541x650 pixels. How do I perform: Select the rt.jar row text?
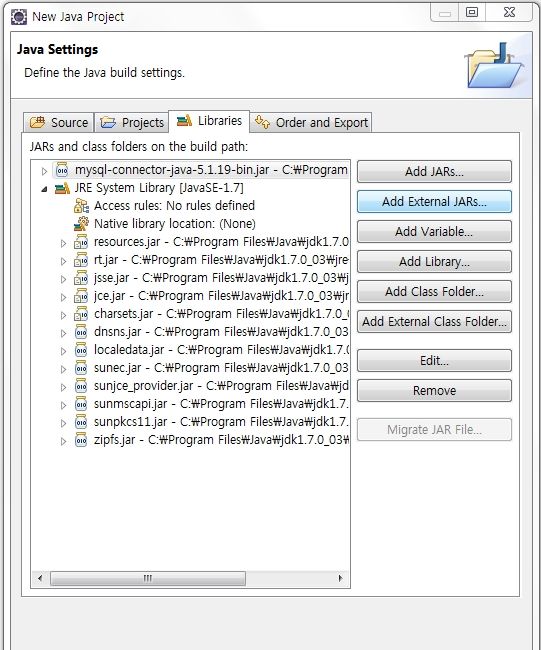221,260
